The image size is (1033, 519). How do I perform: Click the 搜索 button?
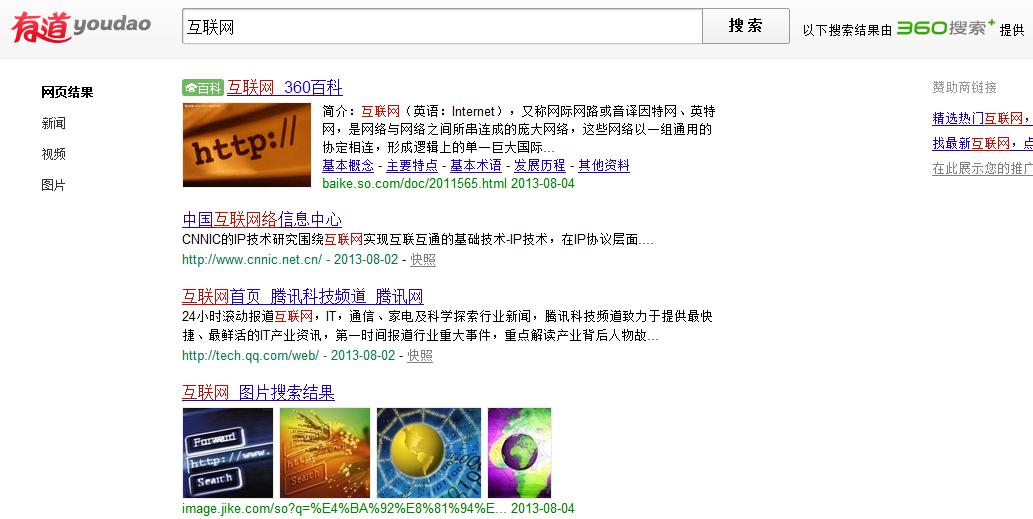pos(746,26)
